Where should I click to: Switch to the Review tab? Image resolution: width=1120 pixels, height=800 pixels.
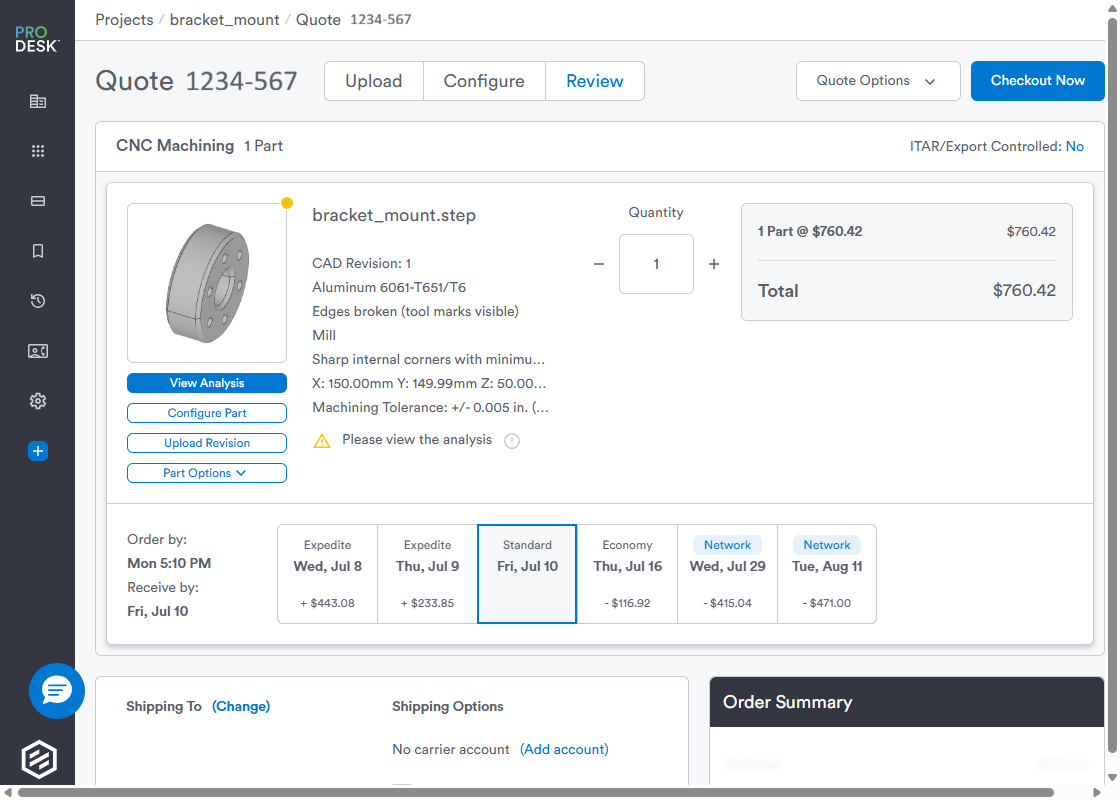[595, 81]
